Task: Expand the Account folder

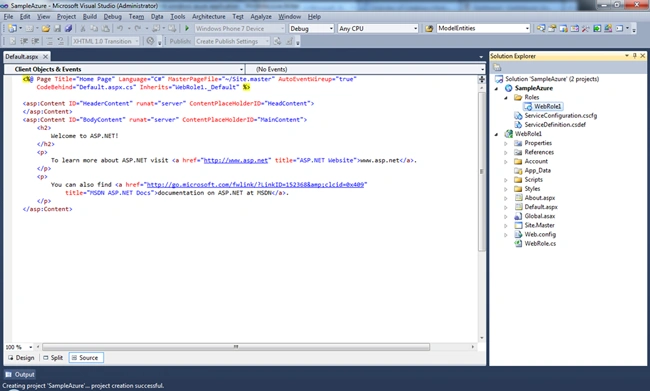Action: tap(506, 162)
